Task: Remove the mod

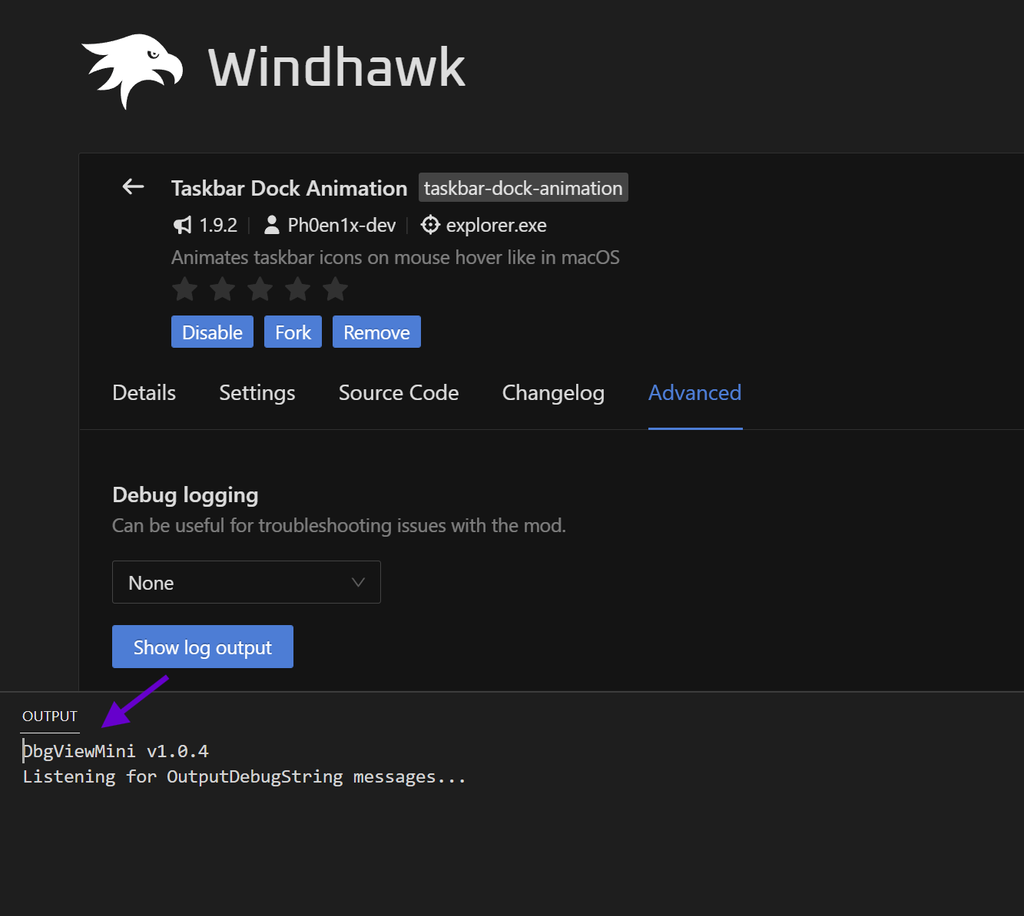Action: point(377,332)
